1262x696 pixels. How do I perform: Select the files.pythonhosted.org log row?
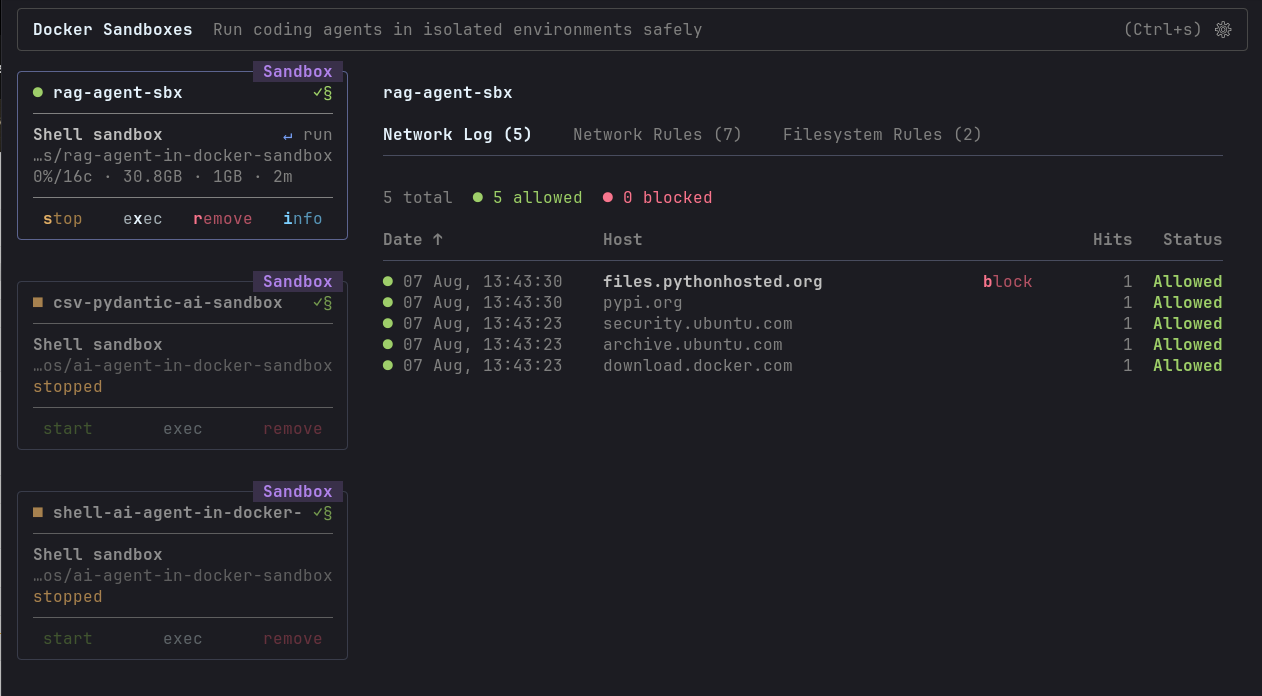click(x=803, y=282)
